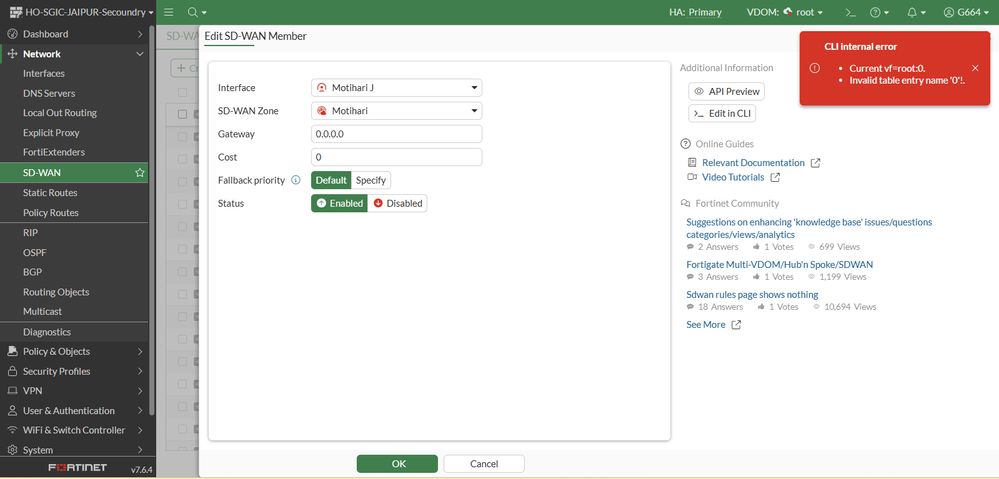Viewport: 999px width, 479px height.
Task: Expand the User & Authentication chevron
Action: pos(140,411)
